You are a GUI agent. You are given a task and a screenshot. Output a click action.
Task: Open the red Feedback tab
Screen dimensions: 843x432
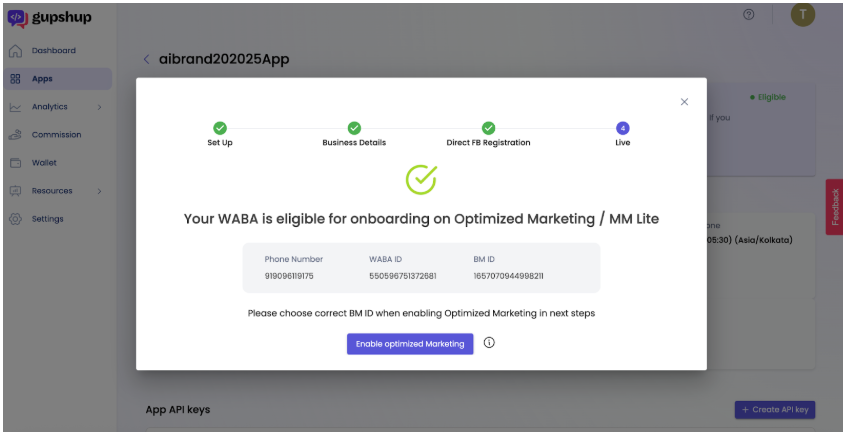[834, 207]
